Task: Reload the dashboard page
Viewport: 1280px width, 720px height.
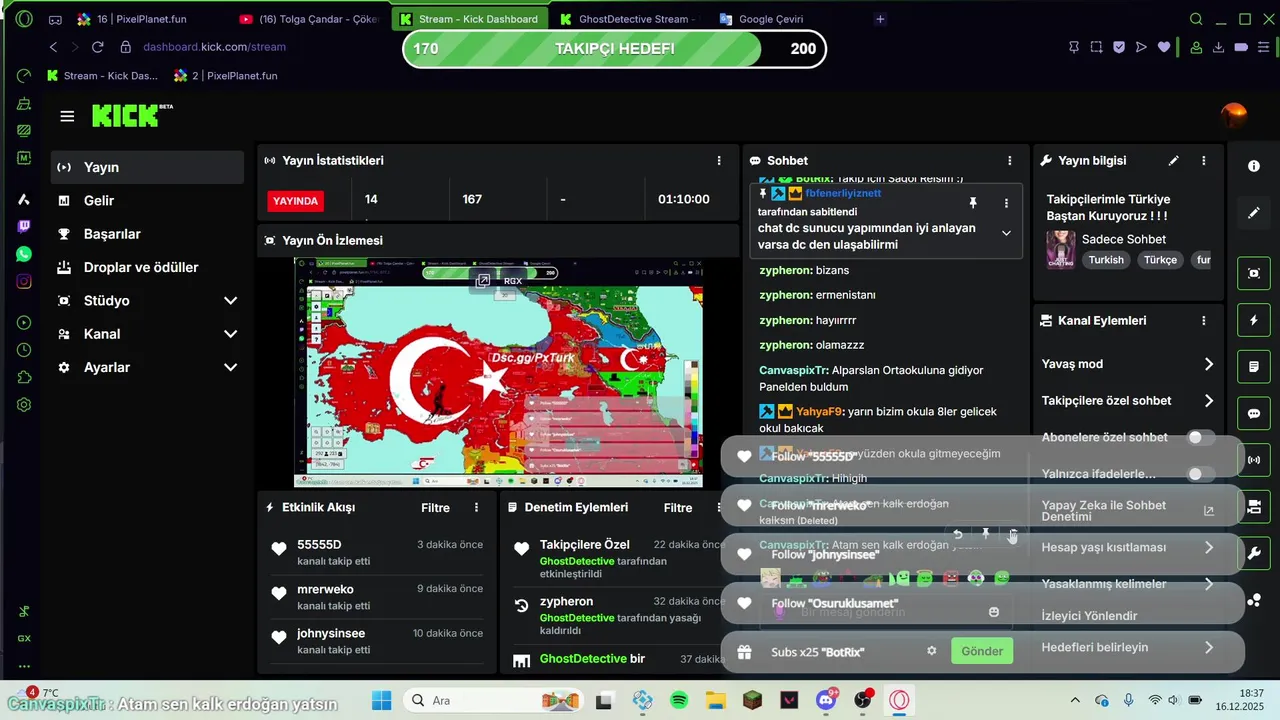Action: 99,47
